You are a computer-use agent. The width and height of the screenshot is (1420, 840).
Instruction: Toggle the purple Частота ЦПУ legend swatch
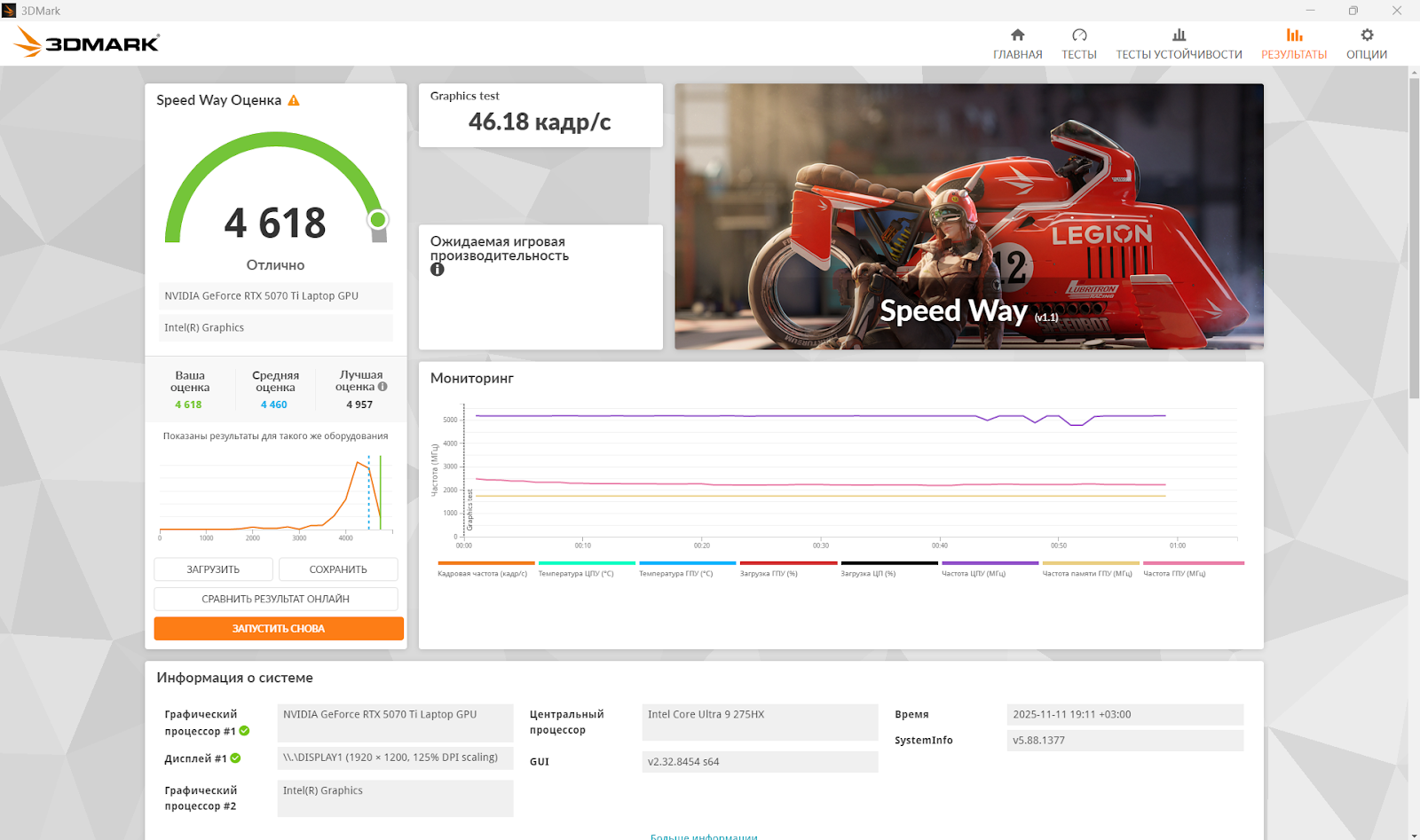[x=990, y=563]
